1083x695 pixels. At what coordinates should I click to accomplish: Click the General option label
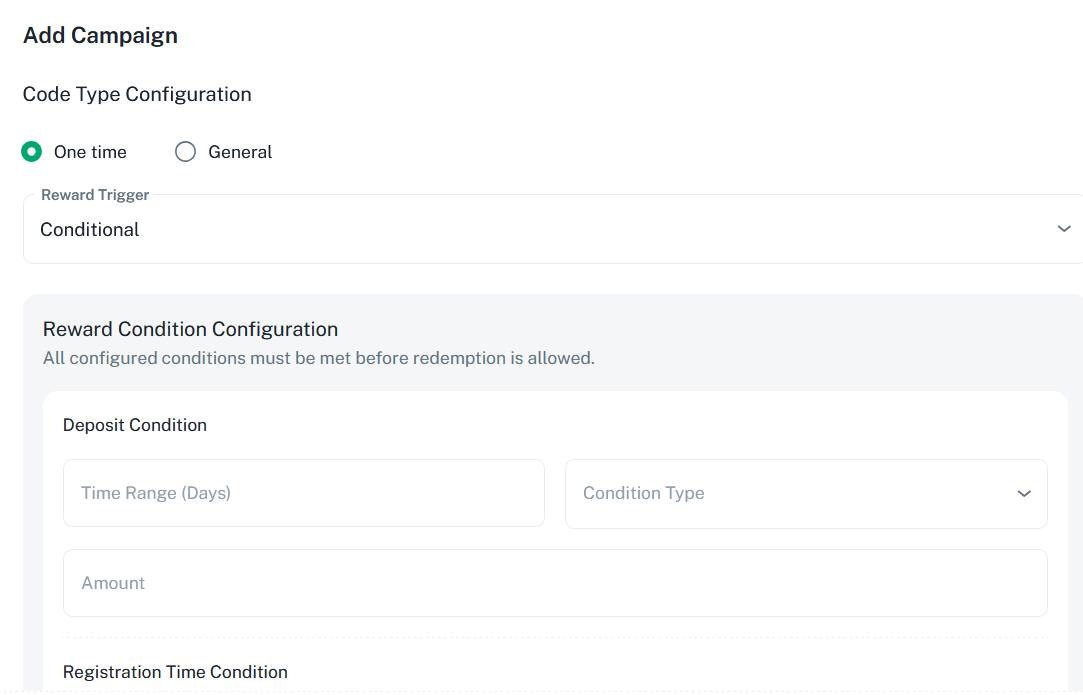click(x=240, y=152)
